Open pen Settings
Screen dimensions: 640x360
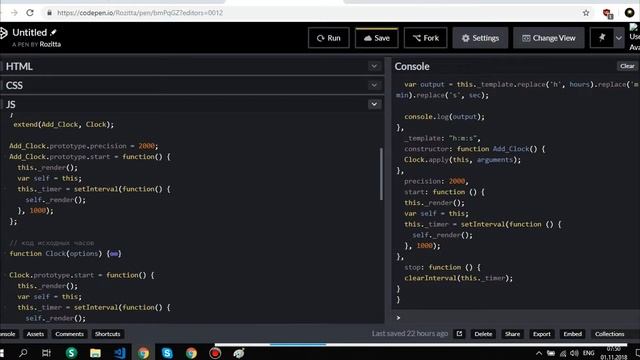coord(480,38)
